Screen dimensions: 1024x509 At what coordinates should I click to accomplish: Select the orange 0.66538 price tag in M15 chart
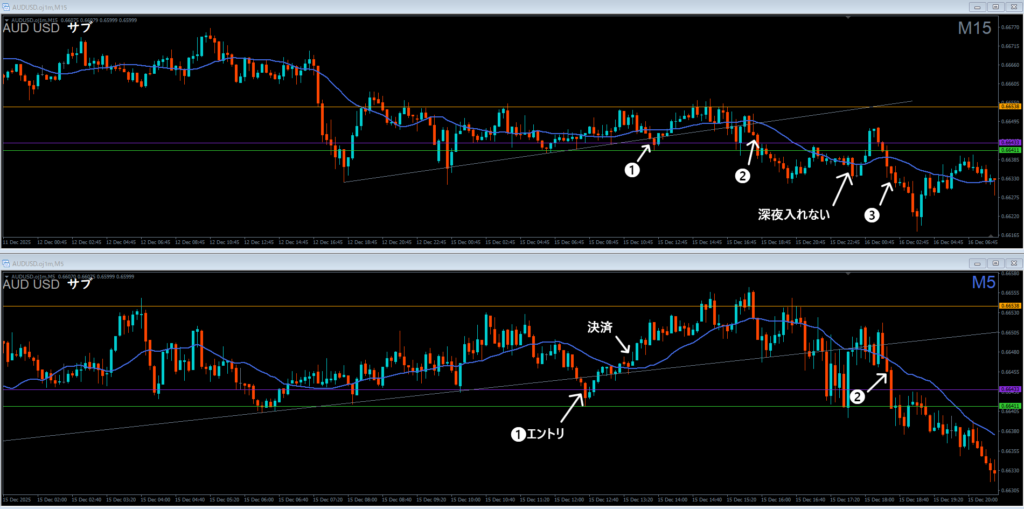pyautogui.click(x=1010, y=107)
